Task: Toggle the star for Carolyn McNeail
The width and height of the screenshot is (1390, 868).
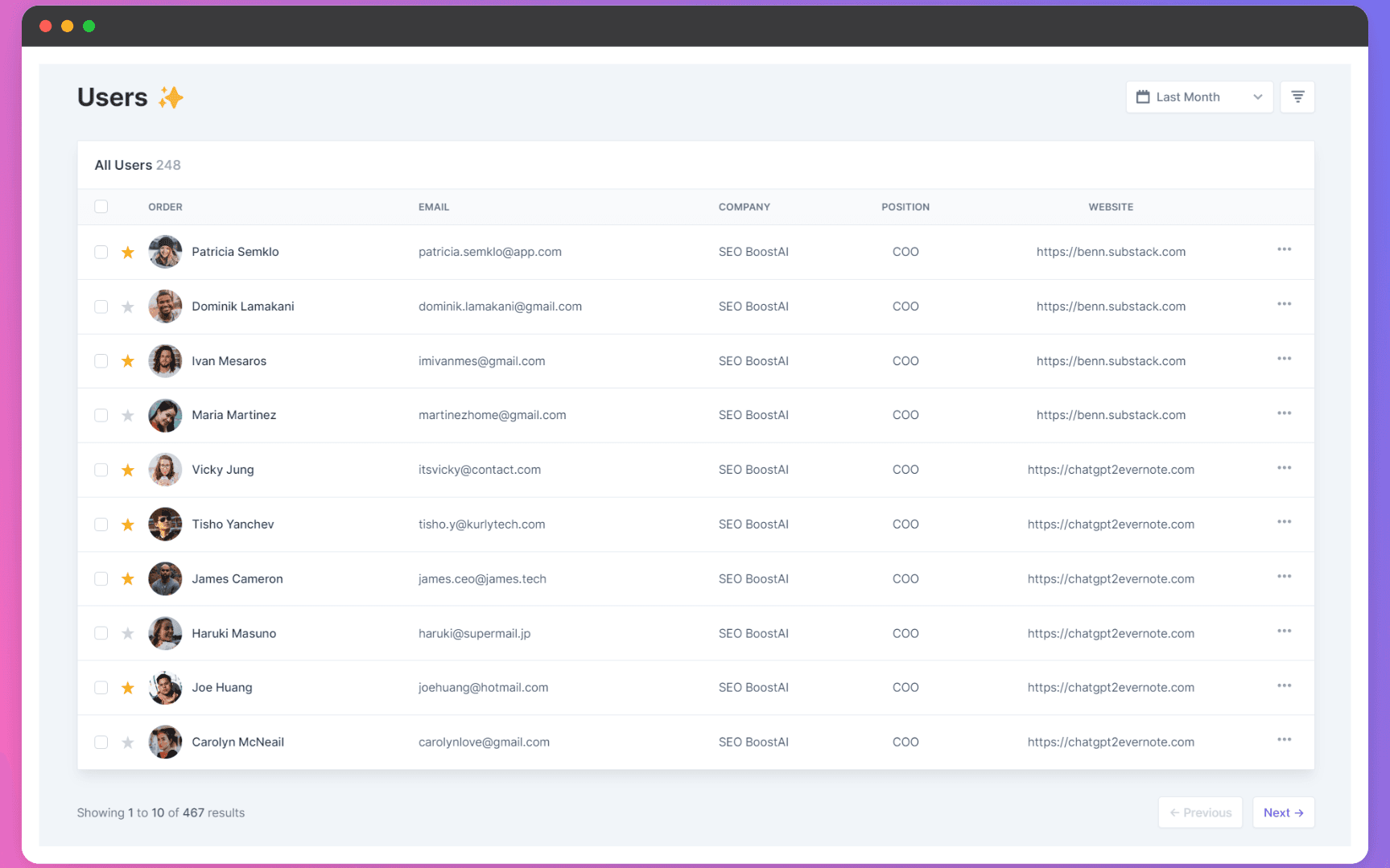Action: point(127,743)
